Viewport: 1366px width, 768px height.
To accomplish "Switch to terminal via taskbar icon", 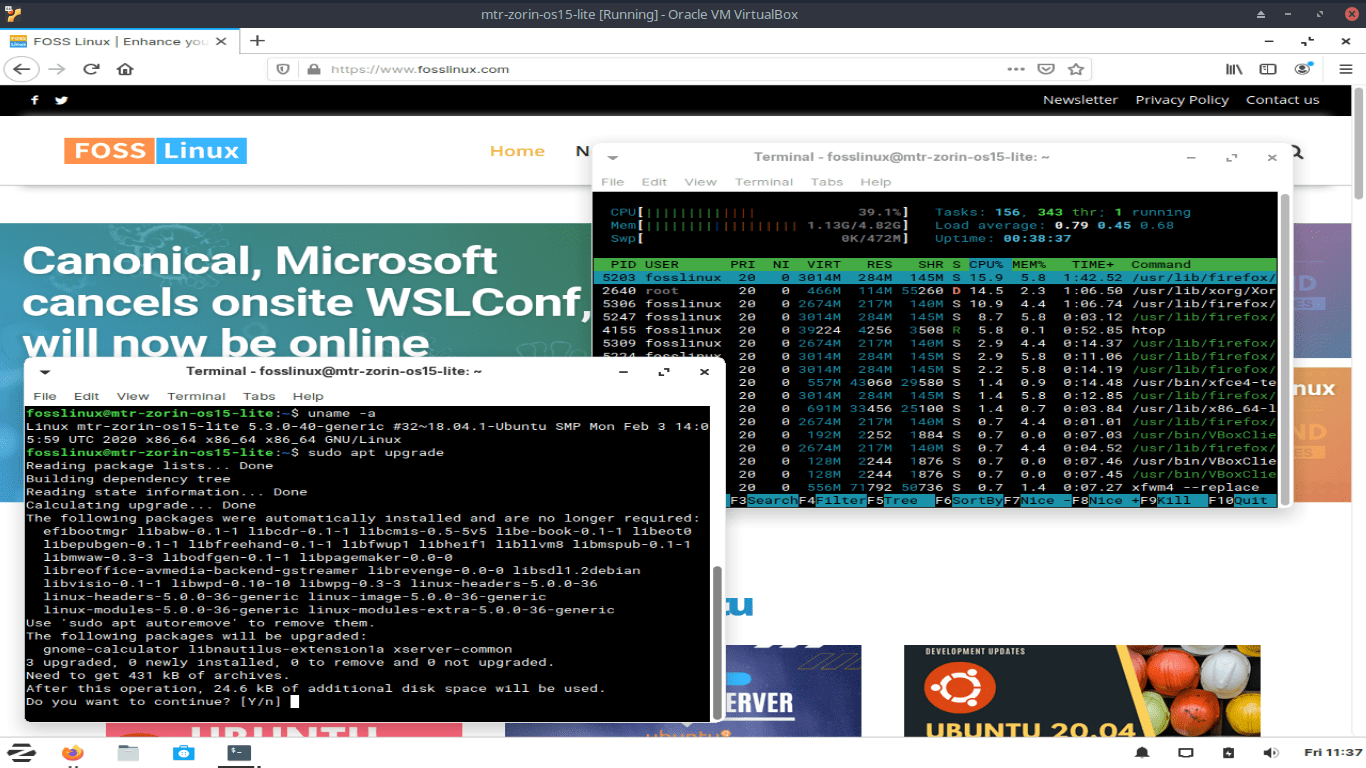I will 239,753.
